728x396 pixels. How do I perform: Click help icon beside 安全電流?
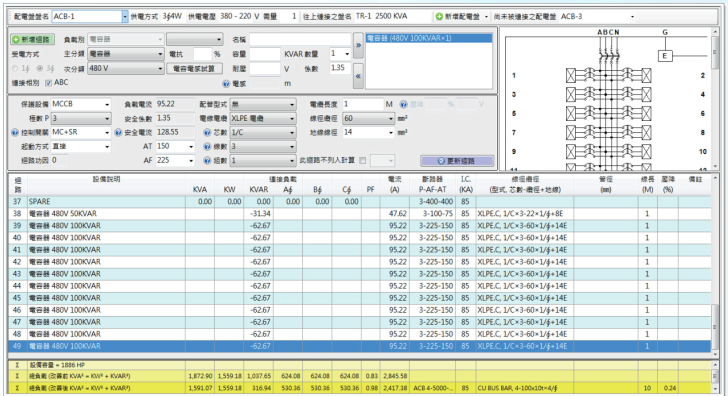click(118, 133)
